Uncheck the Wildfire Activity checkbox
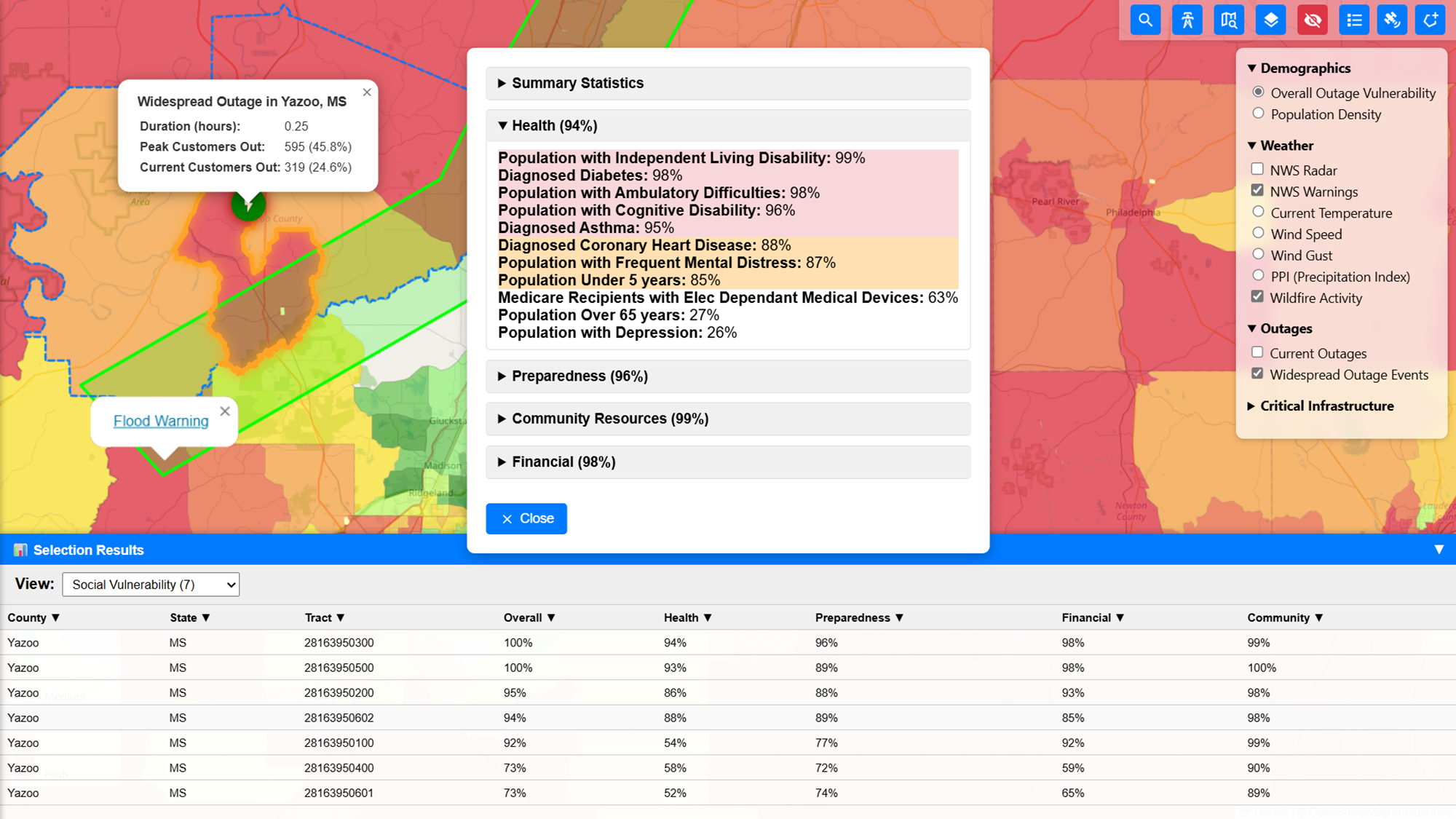The width and height of the screenshot is (1456, 819). pyautogui.click(x=1257, y=296)
